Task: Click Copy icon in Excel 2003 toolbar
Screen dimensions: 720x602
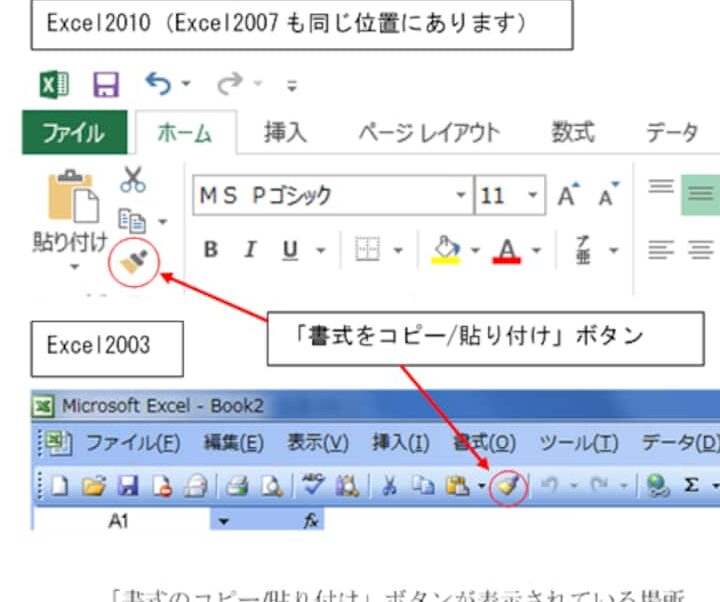Action: pos(423,486)
